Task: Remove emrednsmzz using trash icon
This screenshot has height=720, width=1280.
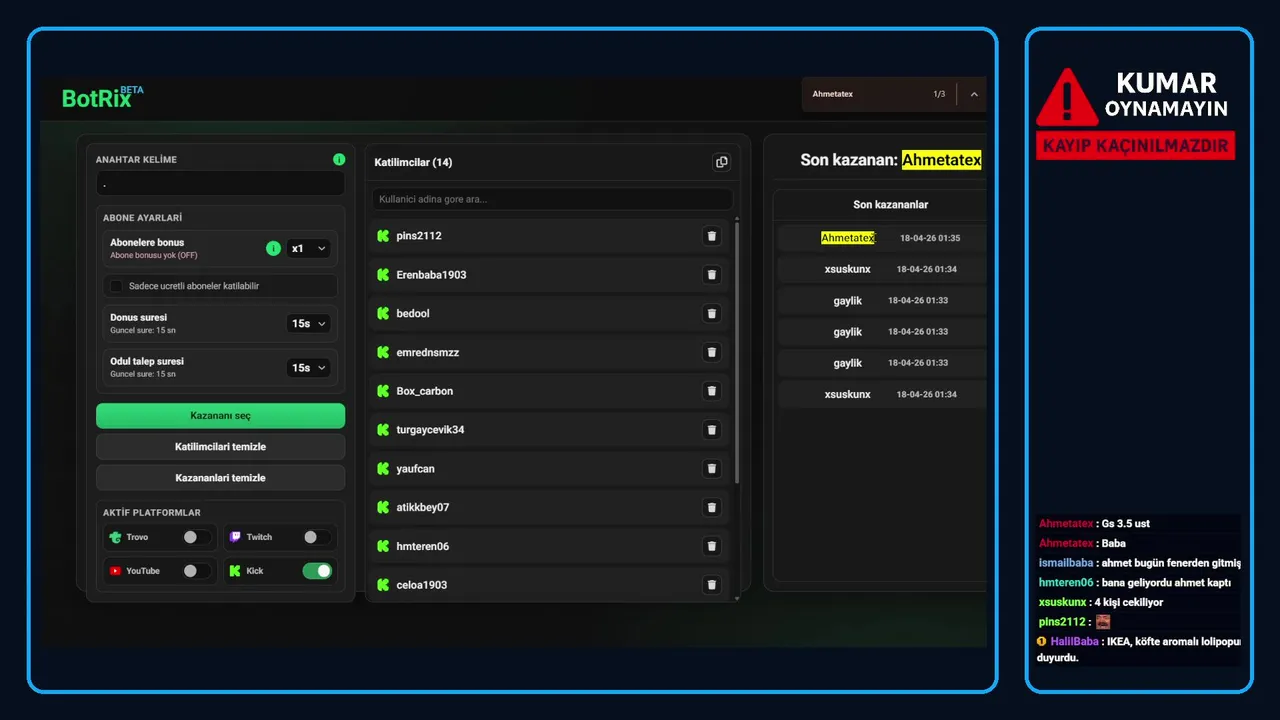Action: [x=712, y=352]
